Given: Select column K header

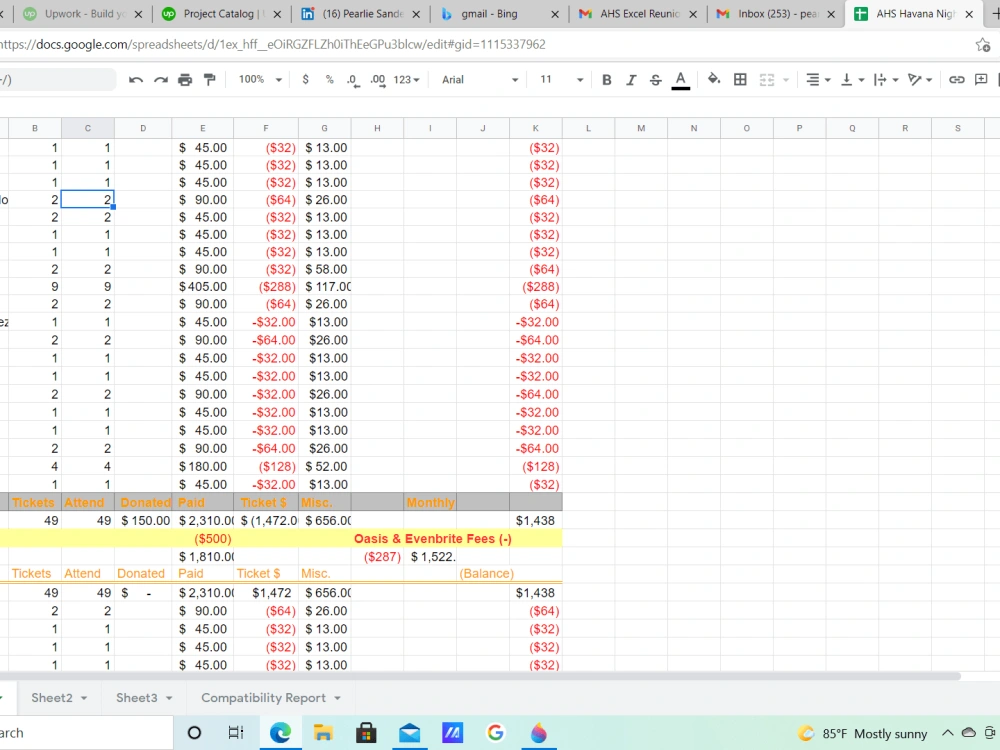Looking at the screenshot, I should tap(536, 128).
